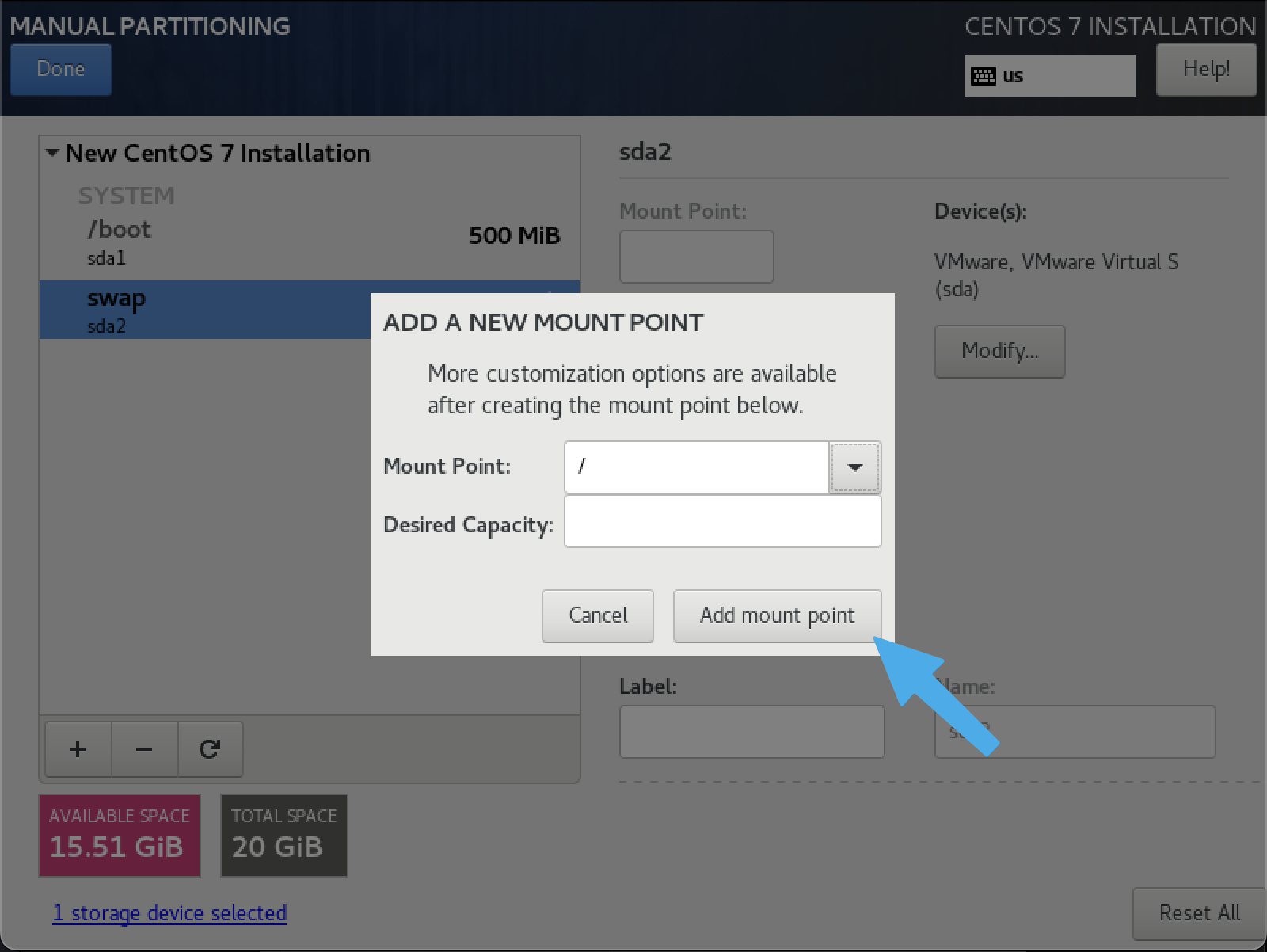Click the Desired Capacity input field
1267x952 pixels.
tap(722, 521)
